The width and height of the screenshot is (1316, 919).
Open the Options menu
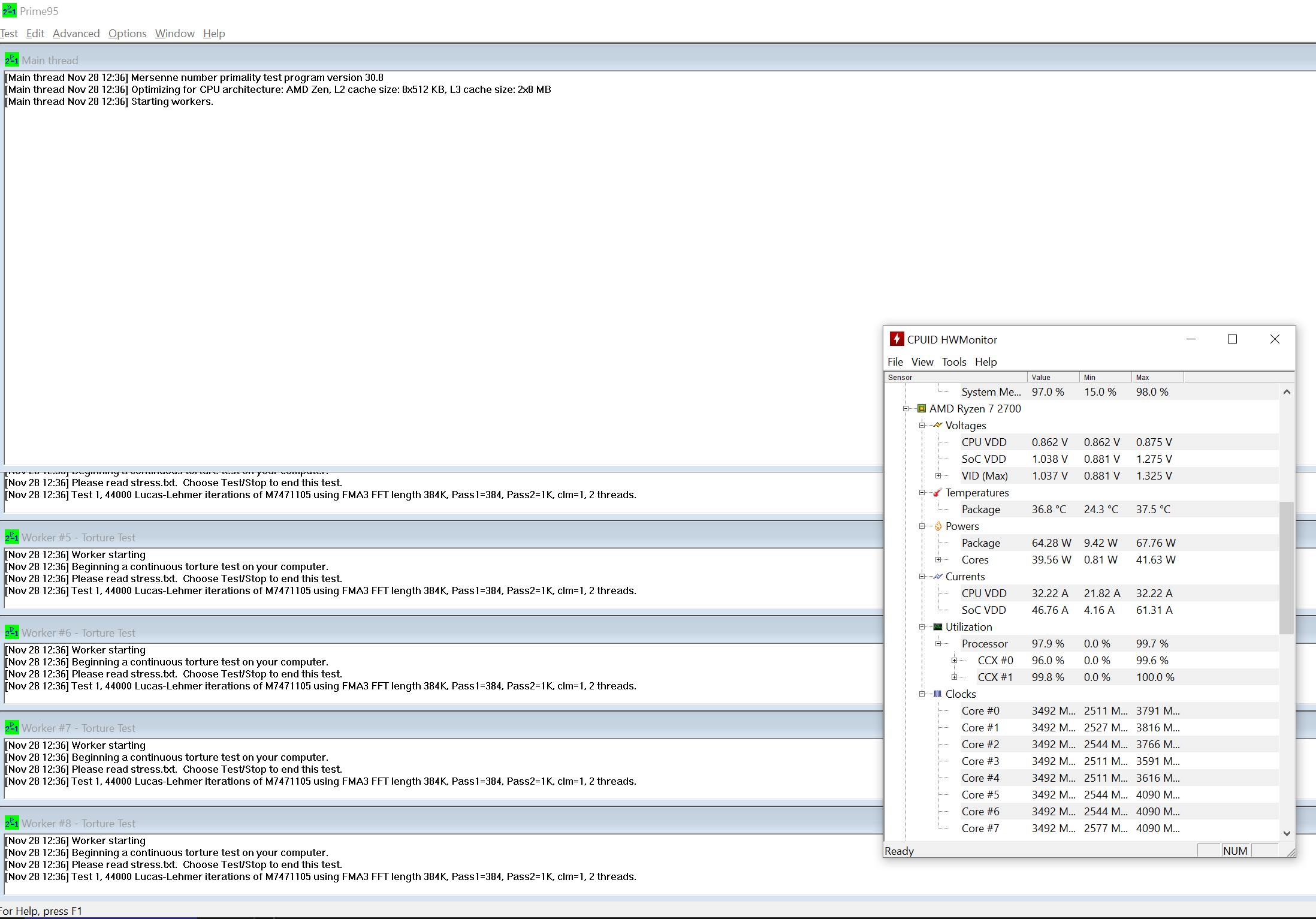click(x=127, y=34)
